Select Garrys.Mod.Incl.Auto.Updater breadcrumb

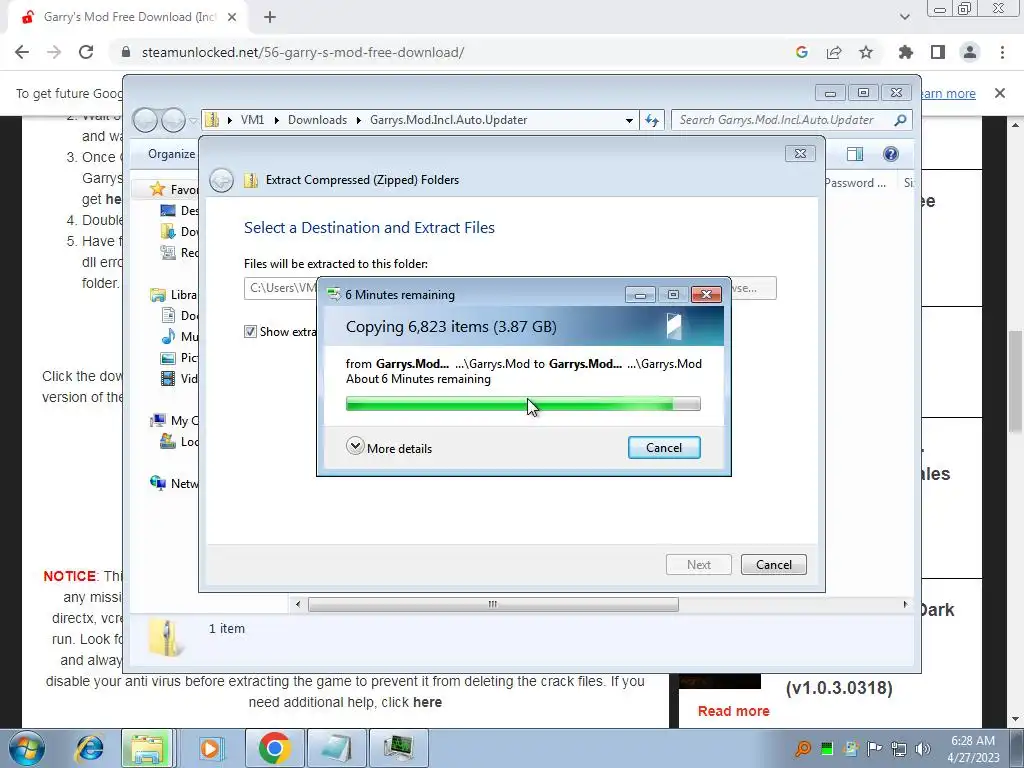point(449,120)
